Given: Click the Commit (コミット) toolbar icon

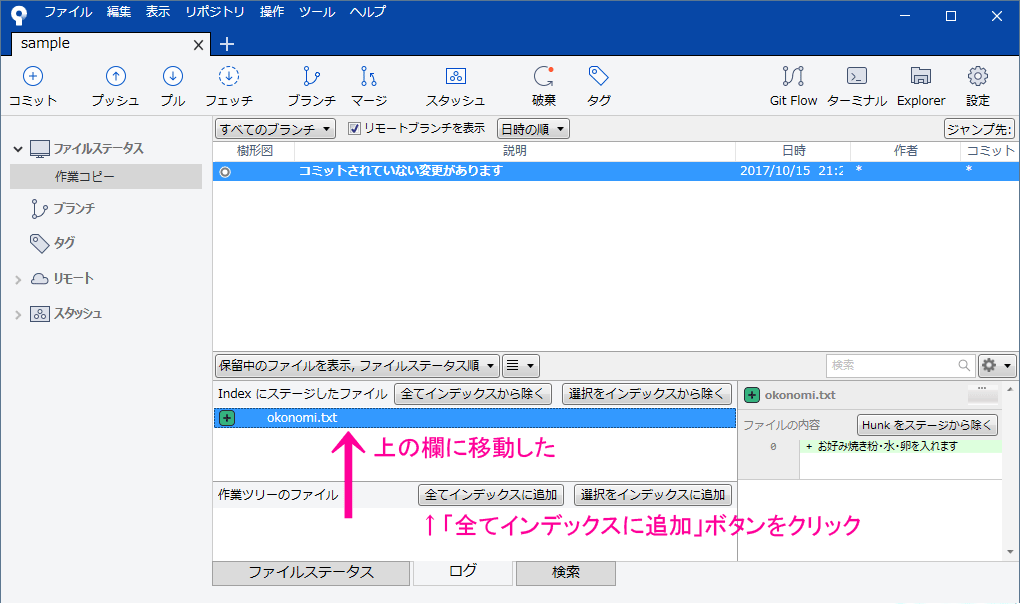Looking at the screenshot, I should coord(33,76).
